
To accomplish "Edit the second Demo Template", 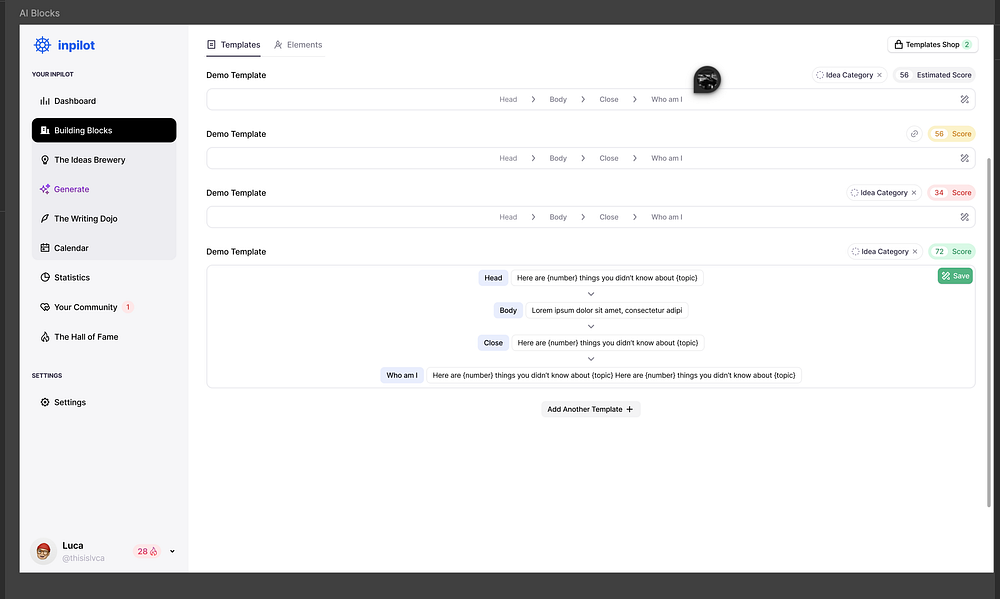I will [x=964, y=158].
